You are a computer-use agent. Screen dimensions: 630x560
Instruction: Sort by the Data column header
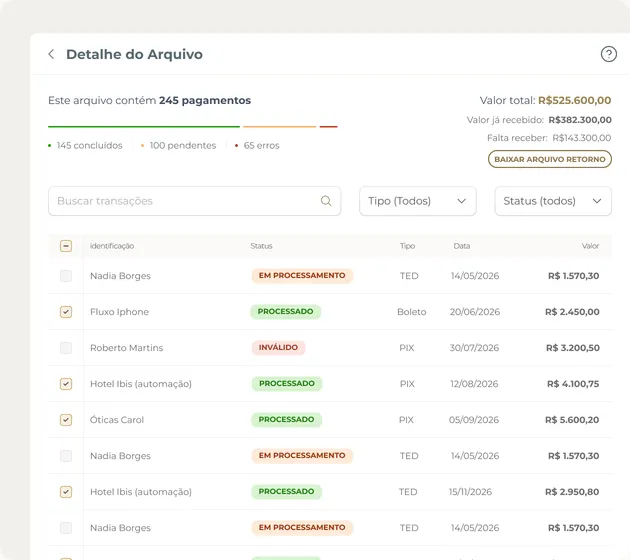click(x=462, y=246)
